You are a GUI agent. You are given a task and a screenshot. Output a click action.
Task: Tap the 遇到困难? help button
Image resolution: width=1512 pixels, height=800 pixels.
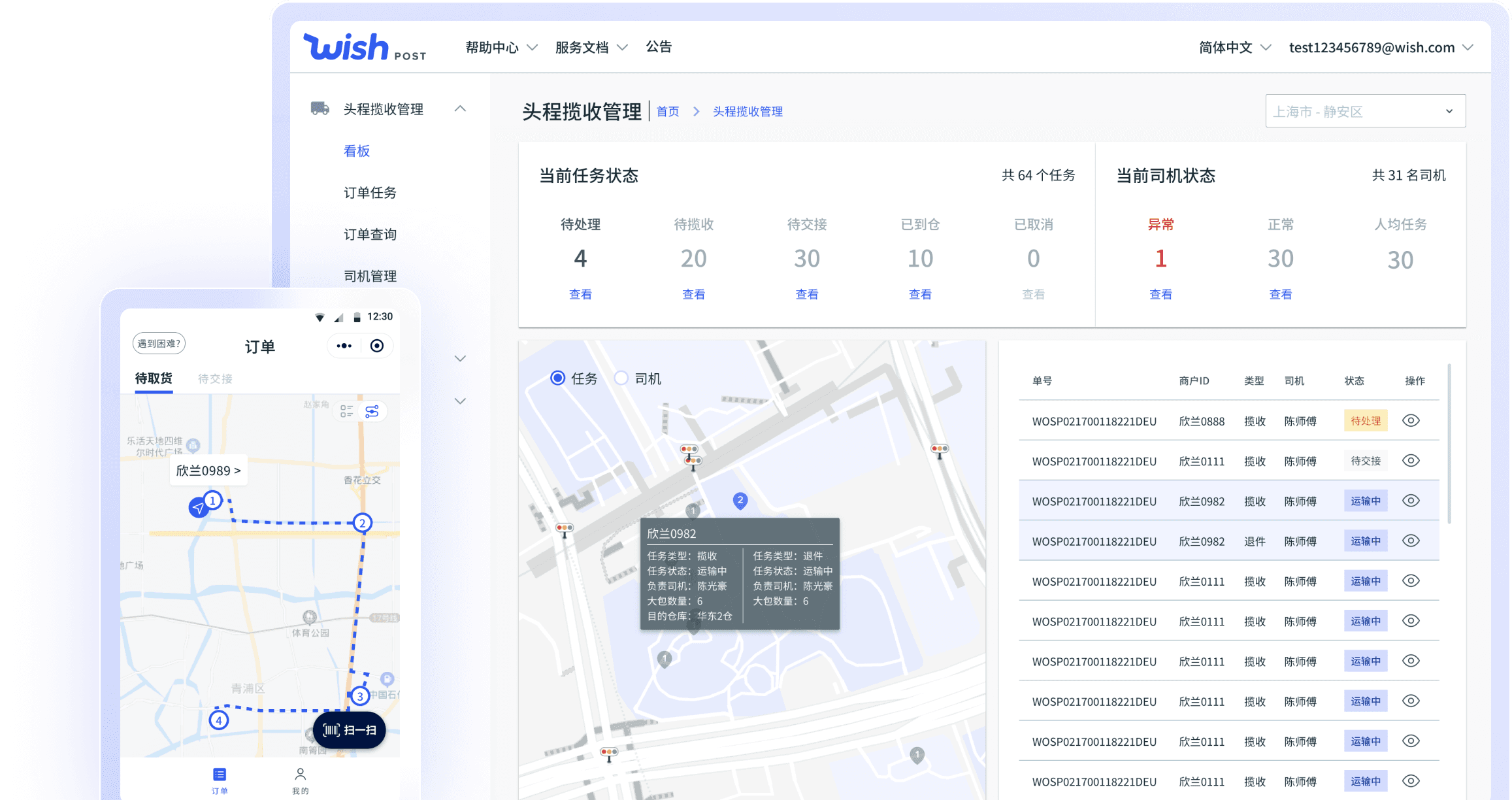[159, 344]
